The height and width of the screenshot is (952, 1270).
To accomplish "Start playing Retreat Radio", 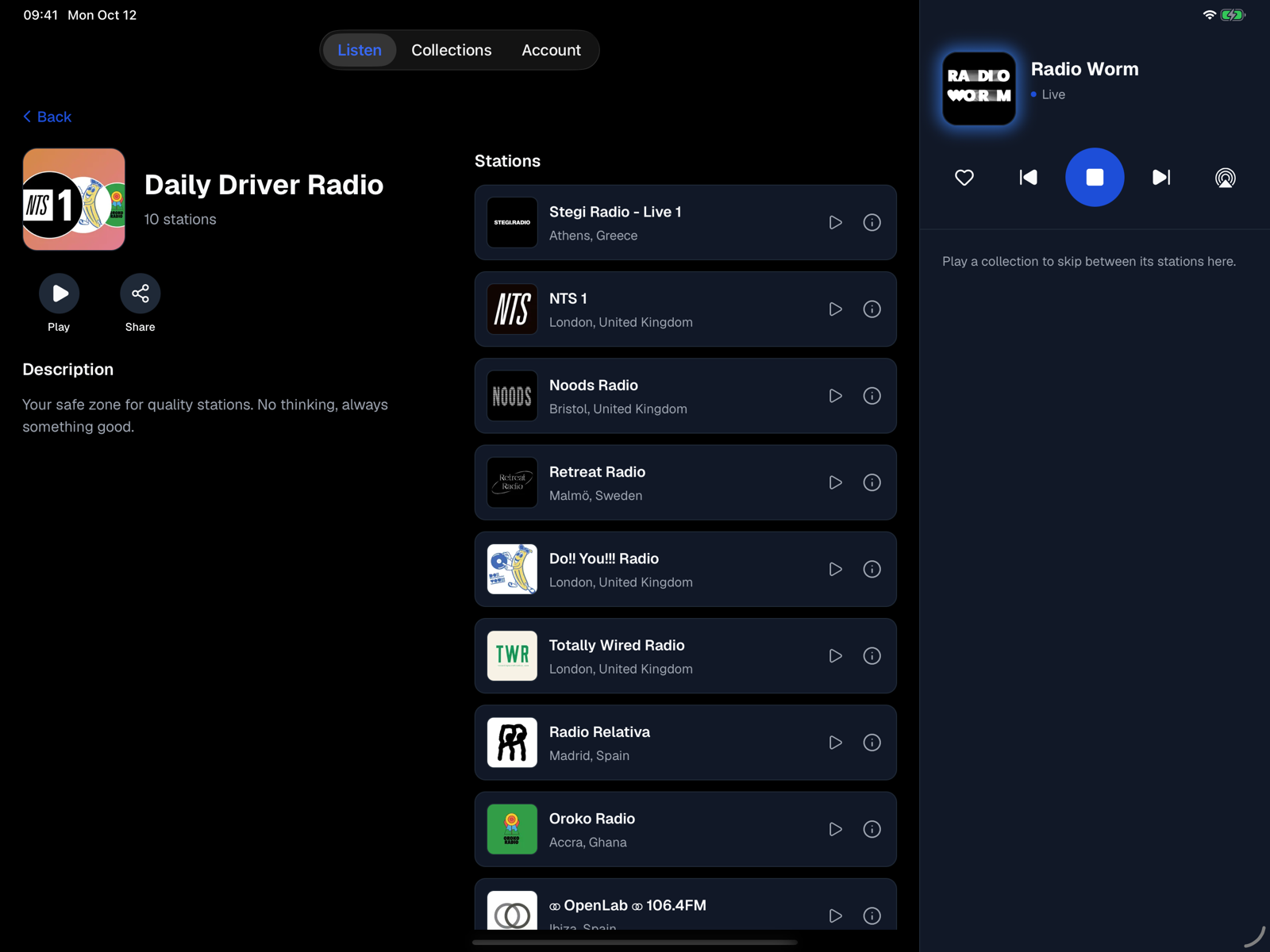I will [835, 482].
